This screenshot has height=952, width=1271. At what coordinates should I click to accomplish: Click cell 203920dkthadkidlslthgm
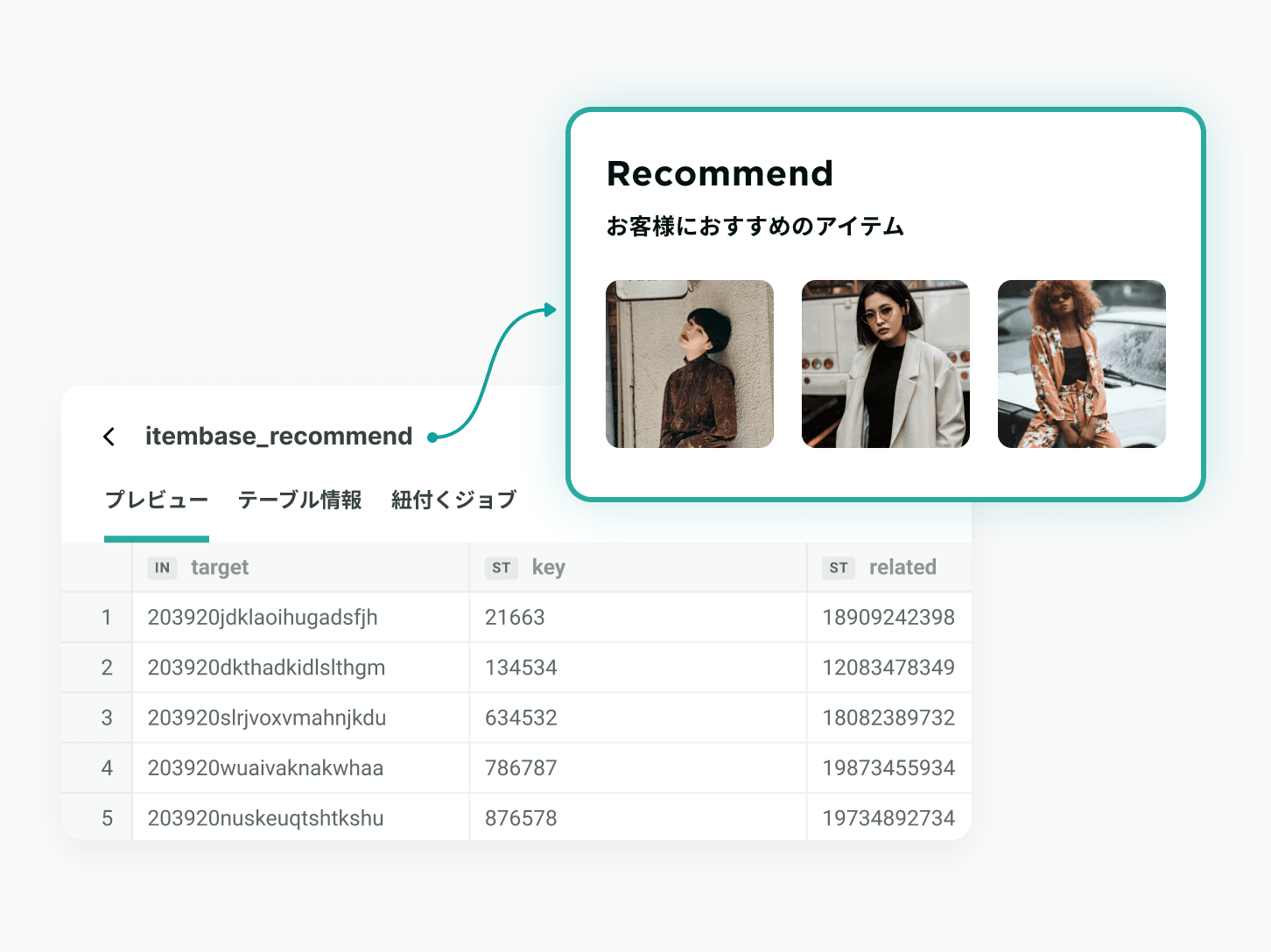coord(267,668)
